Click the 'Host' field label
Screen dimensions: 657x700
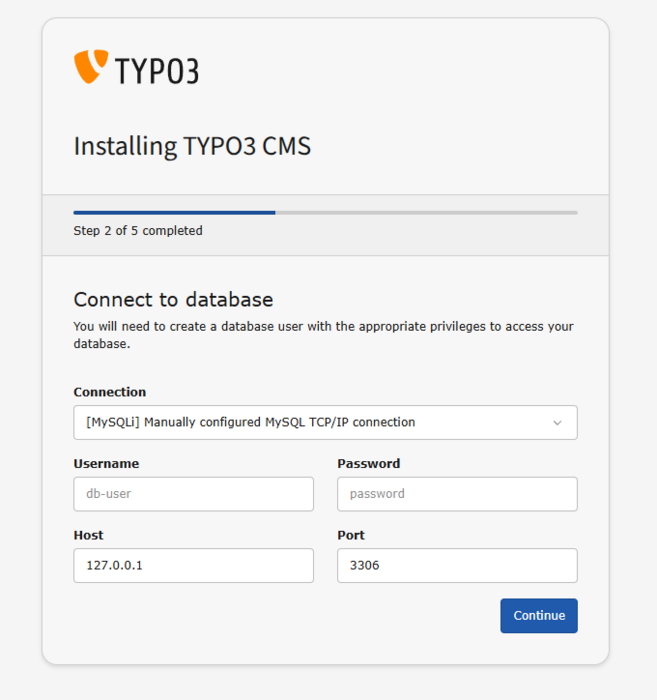[88, 535]
